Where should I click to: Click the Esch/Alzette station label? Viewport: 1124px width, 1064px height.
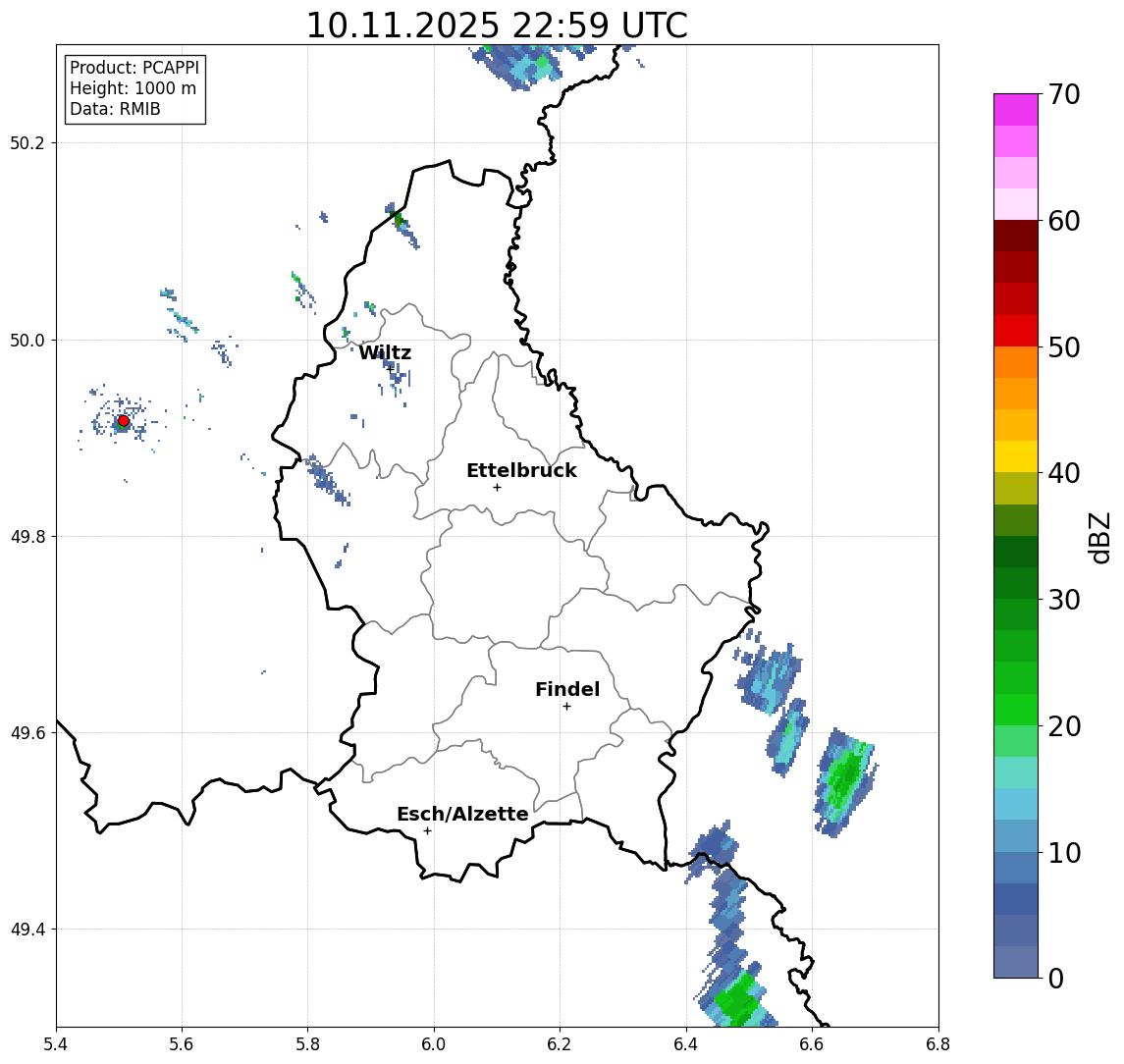pyautogui.click(x=462, y=814)
